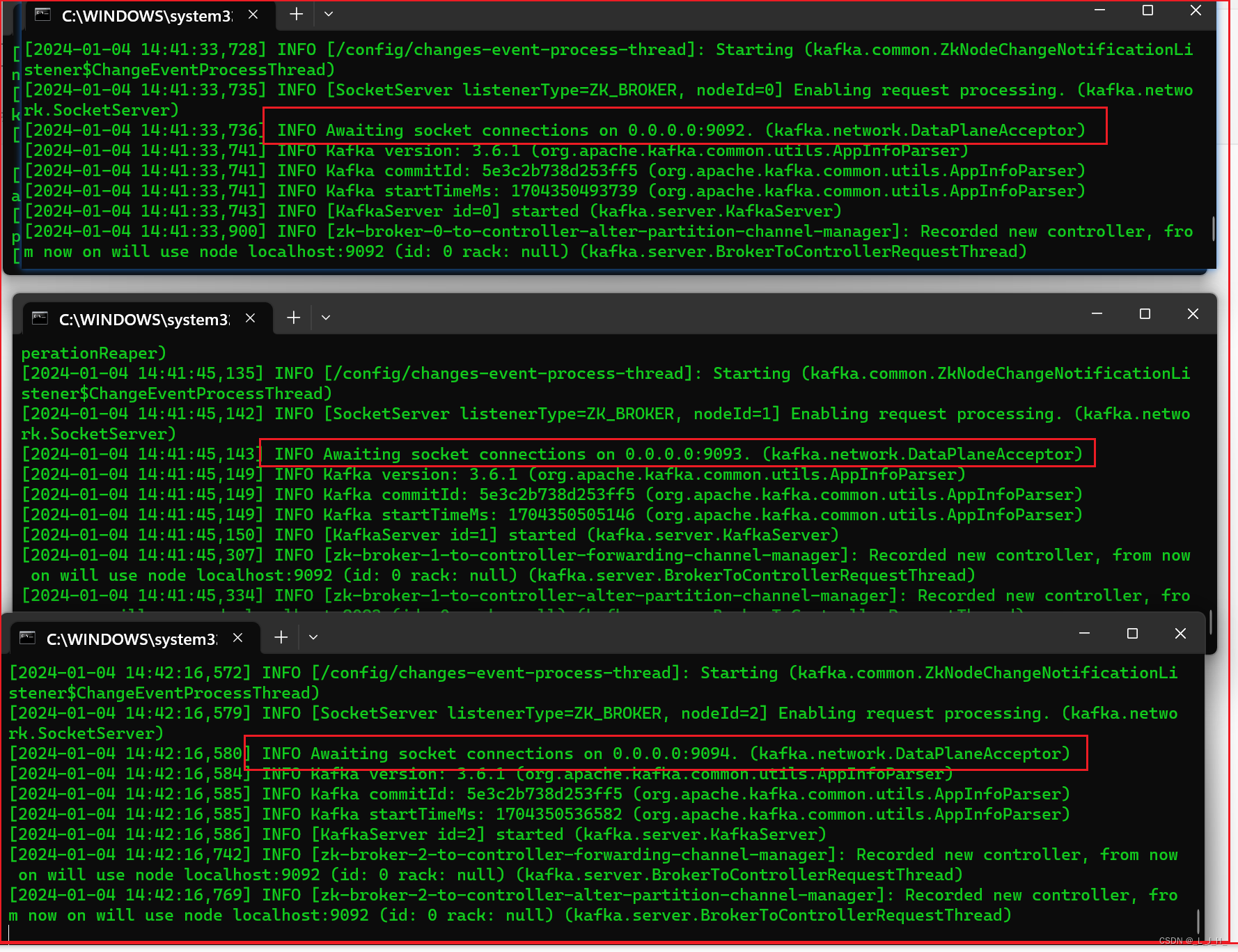
Task: Close the top terminal window
Action: click(x=1196, y=10)
